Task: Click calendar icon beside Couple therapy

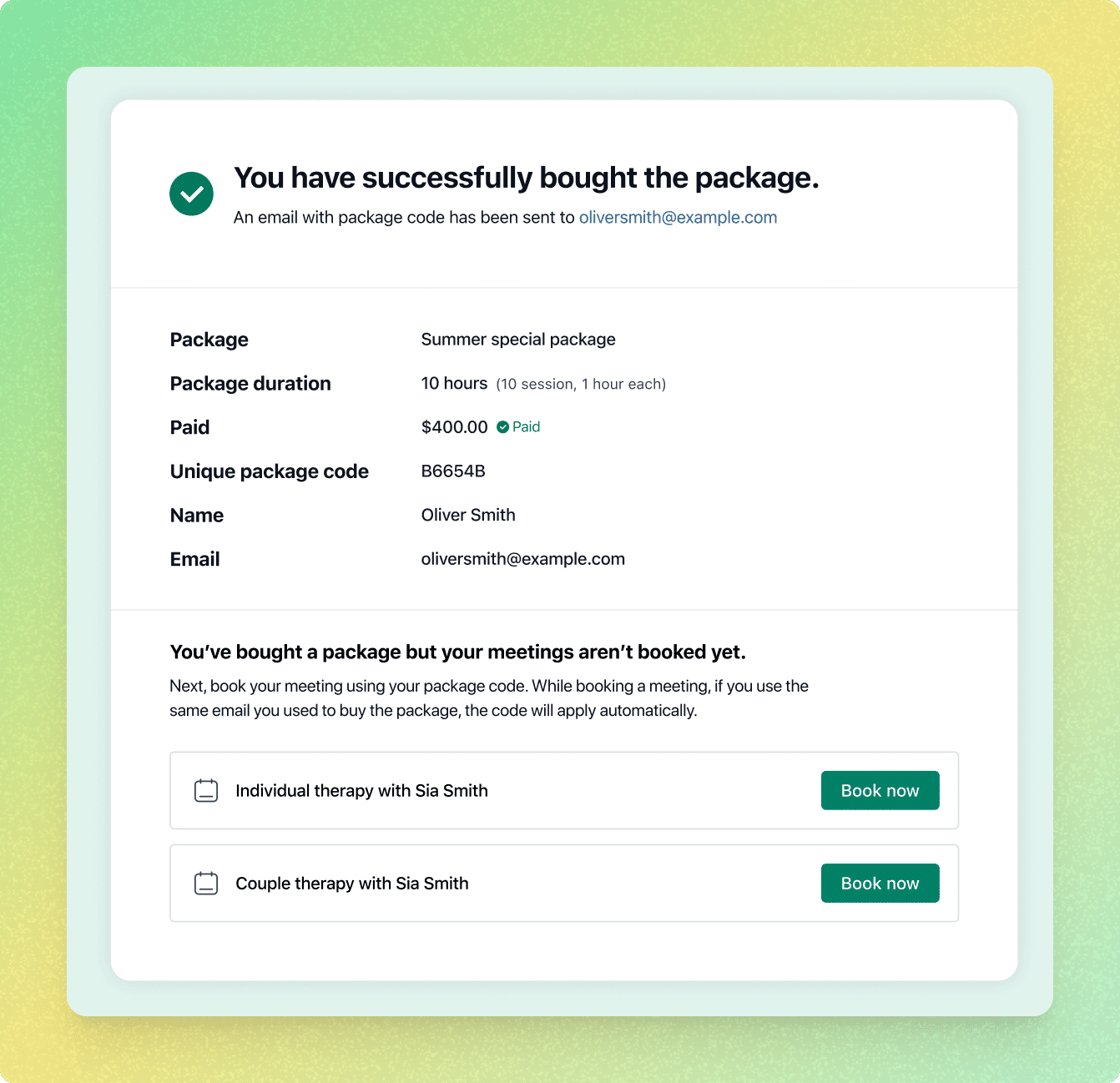Action: (206, 884)
